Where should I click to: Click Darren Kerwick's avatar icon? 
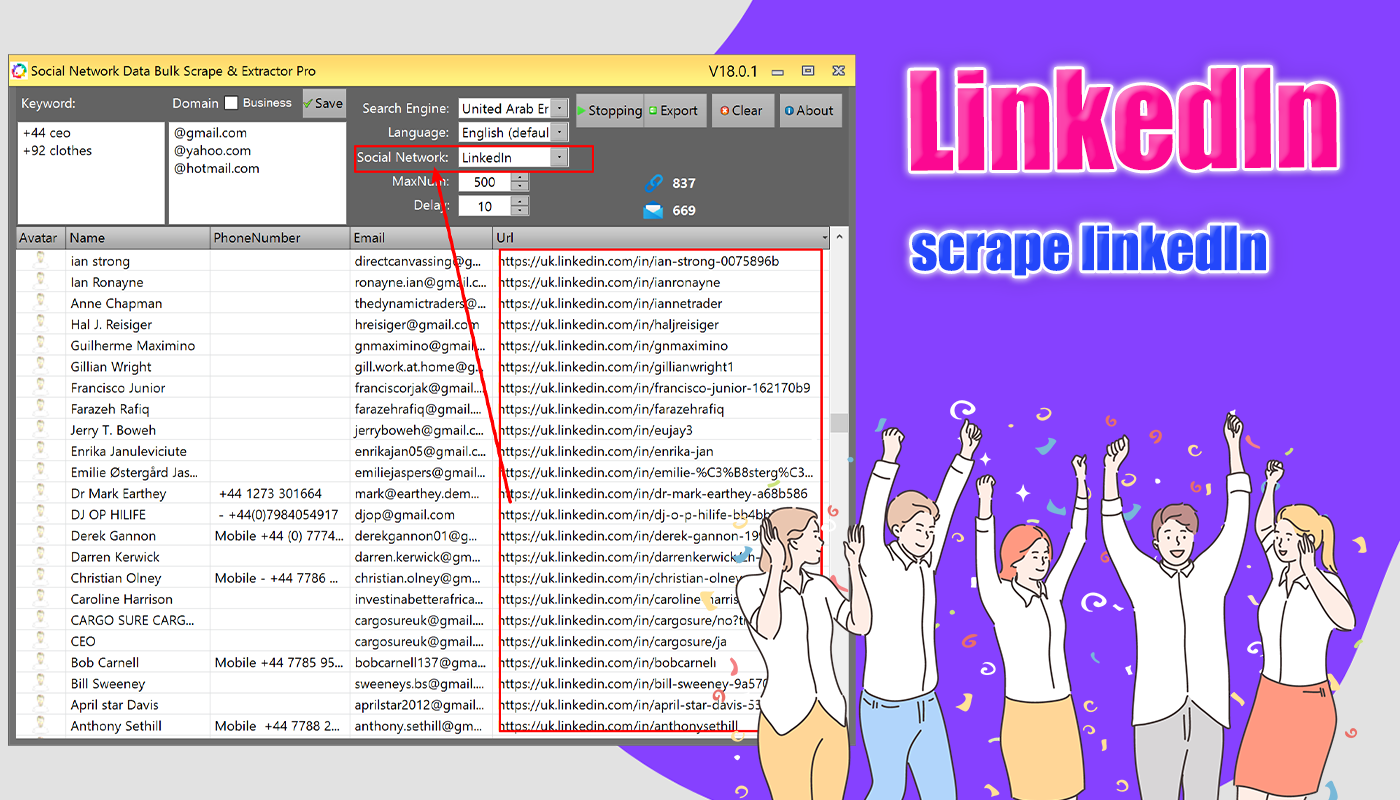tap(41, 556)
